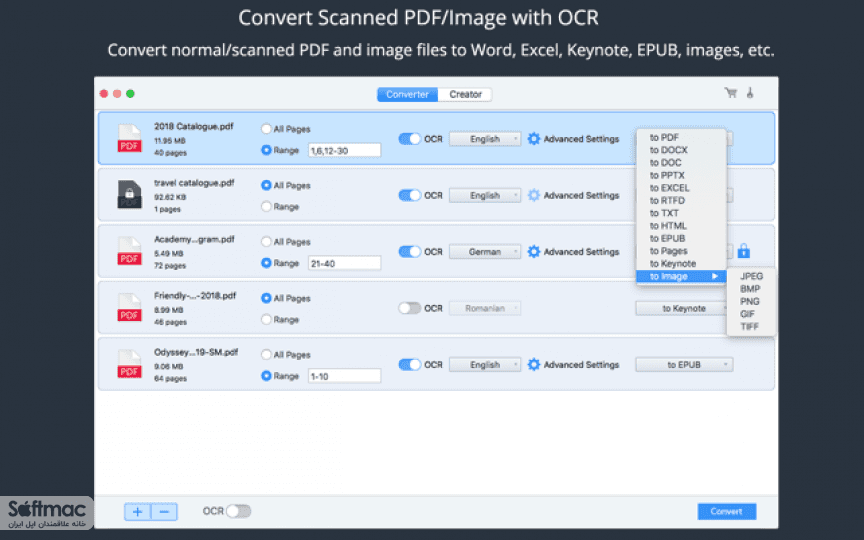
Task: Select file name travel catalogue.pdf
Action: tap(194, 183)
